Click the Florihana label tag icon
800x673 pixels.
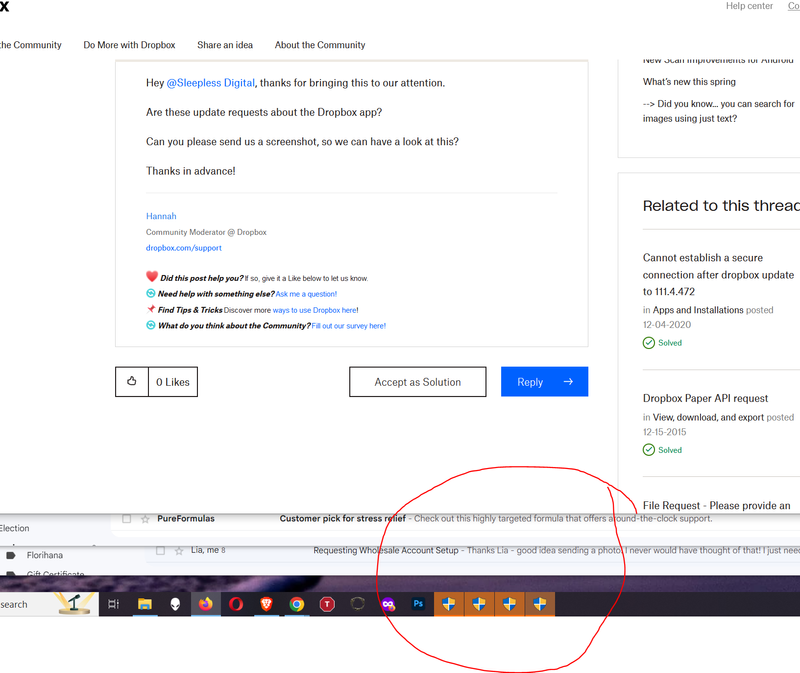[11, 555]
